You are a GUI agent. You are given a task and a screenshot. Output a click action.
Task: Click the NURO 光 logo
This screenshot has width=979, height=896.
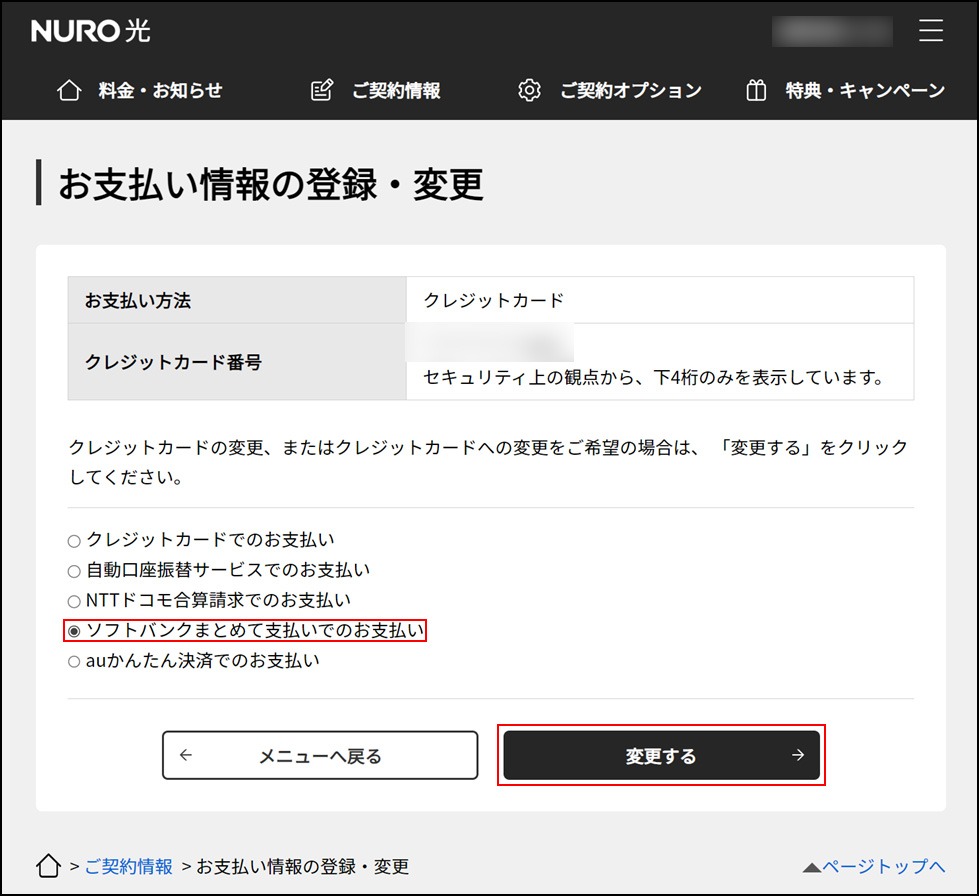pyautogui.click(x=91, y=31)
